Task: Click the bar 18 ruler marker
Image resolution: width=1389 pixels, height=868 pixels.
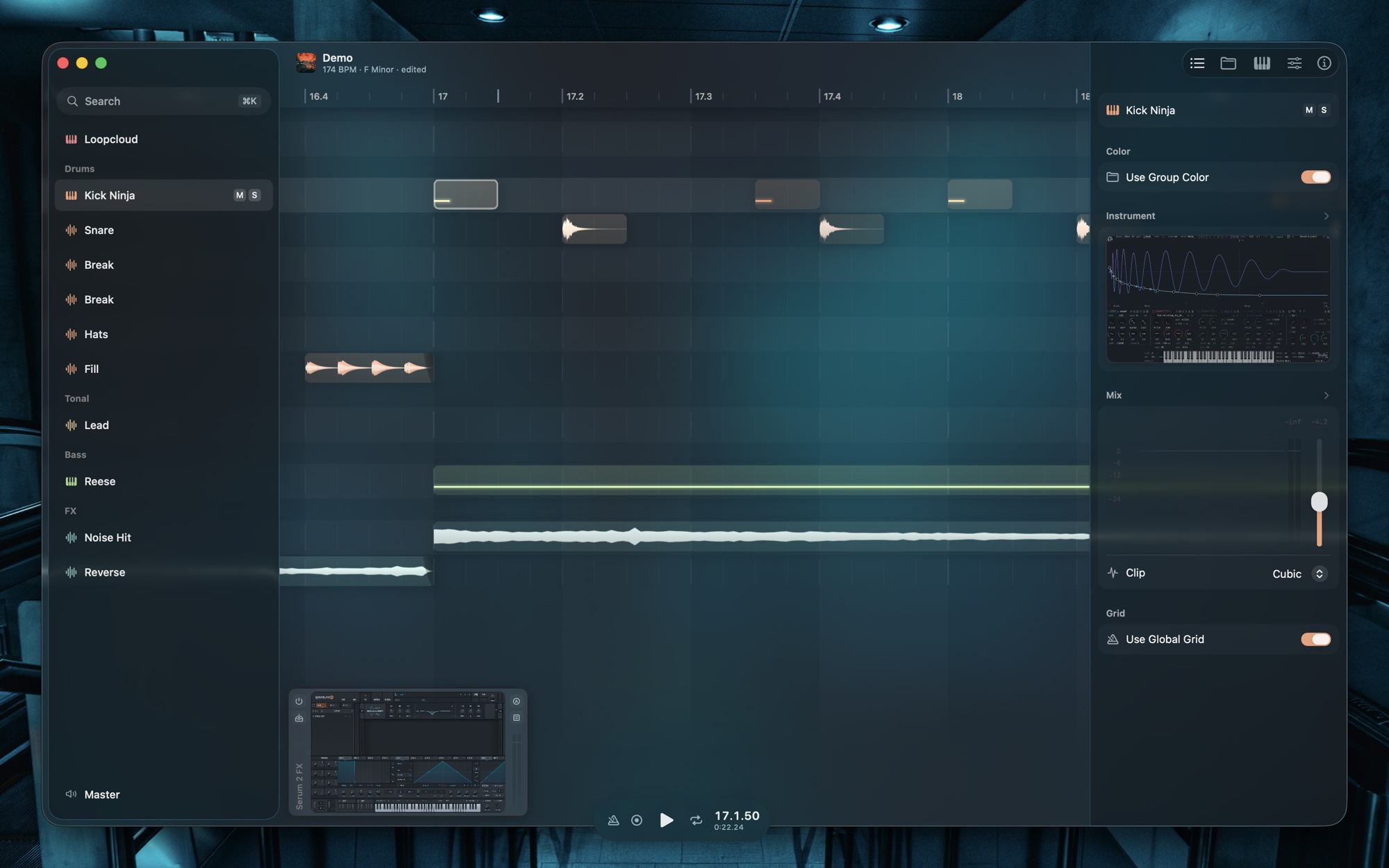Action: click(957, 97)
